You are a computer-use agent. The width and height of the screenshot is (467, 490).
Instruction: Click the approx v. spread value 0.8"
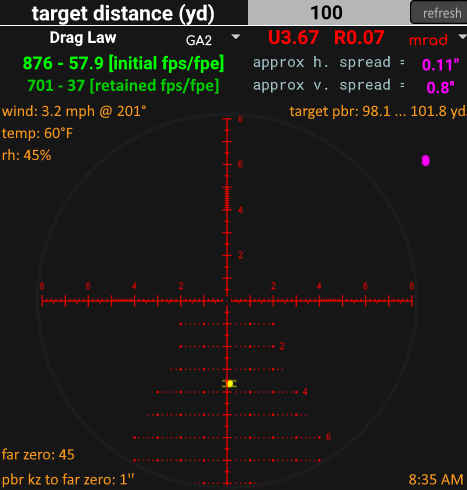(440, 87)
